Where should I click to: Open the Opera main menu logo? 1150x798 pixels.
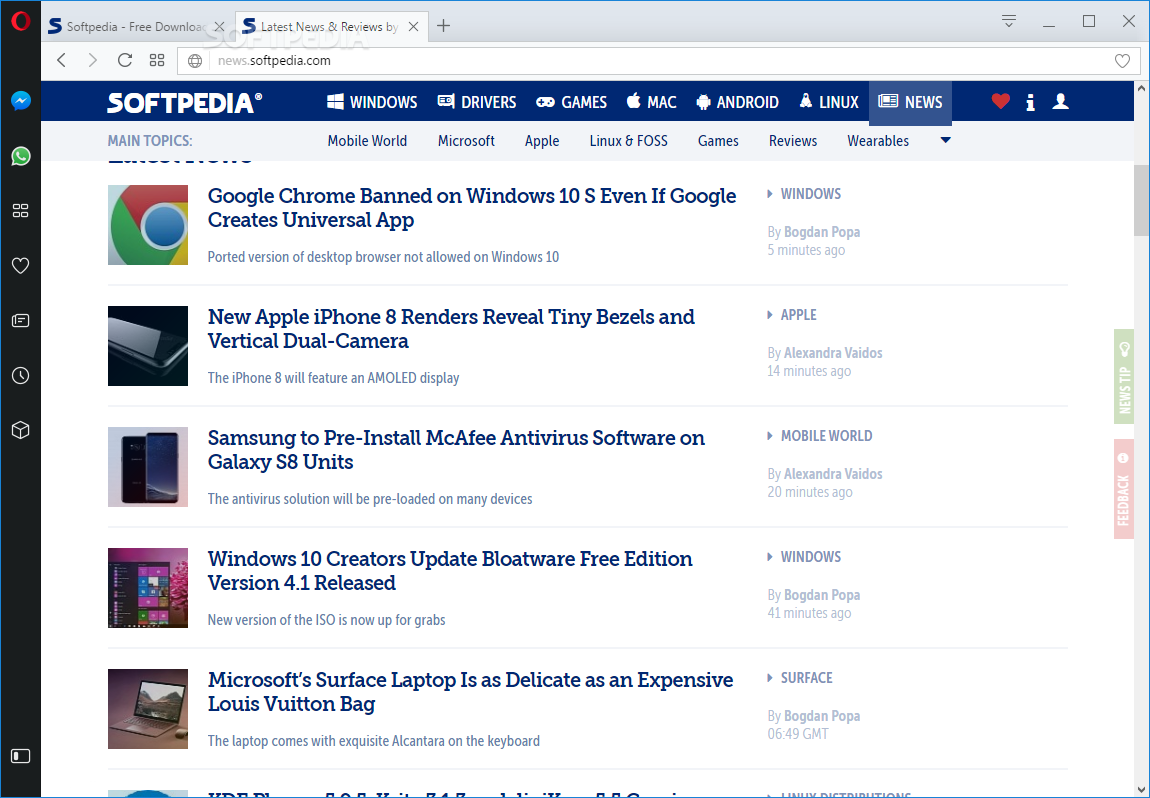coord(21,21)
